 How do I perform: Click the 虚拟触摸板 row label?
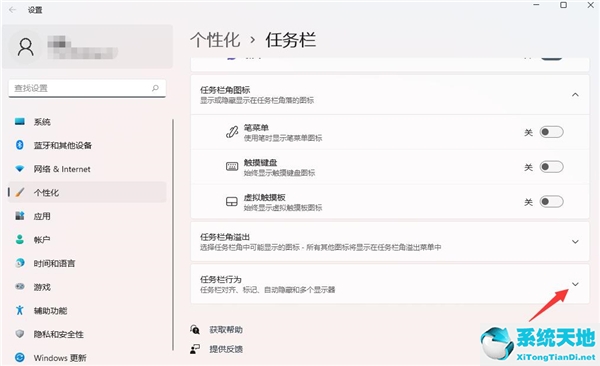click(264, 198)
